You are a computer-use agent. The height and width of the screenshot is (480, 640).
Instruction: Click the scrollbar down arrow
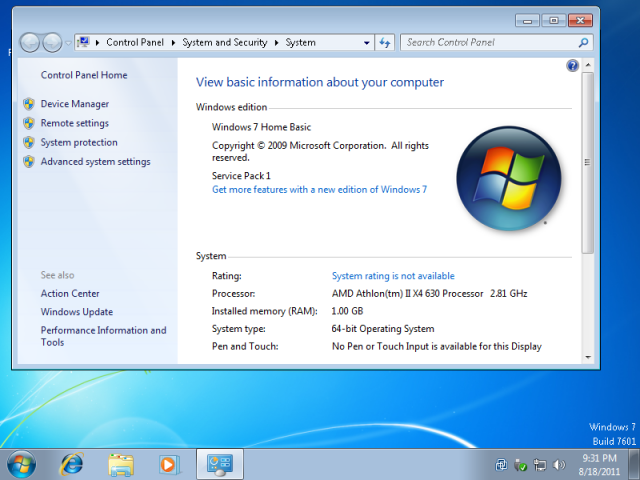(x=588, y=357)
